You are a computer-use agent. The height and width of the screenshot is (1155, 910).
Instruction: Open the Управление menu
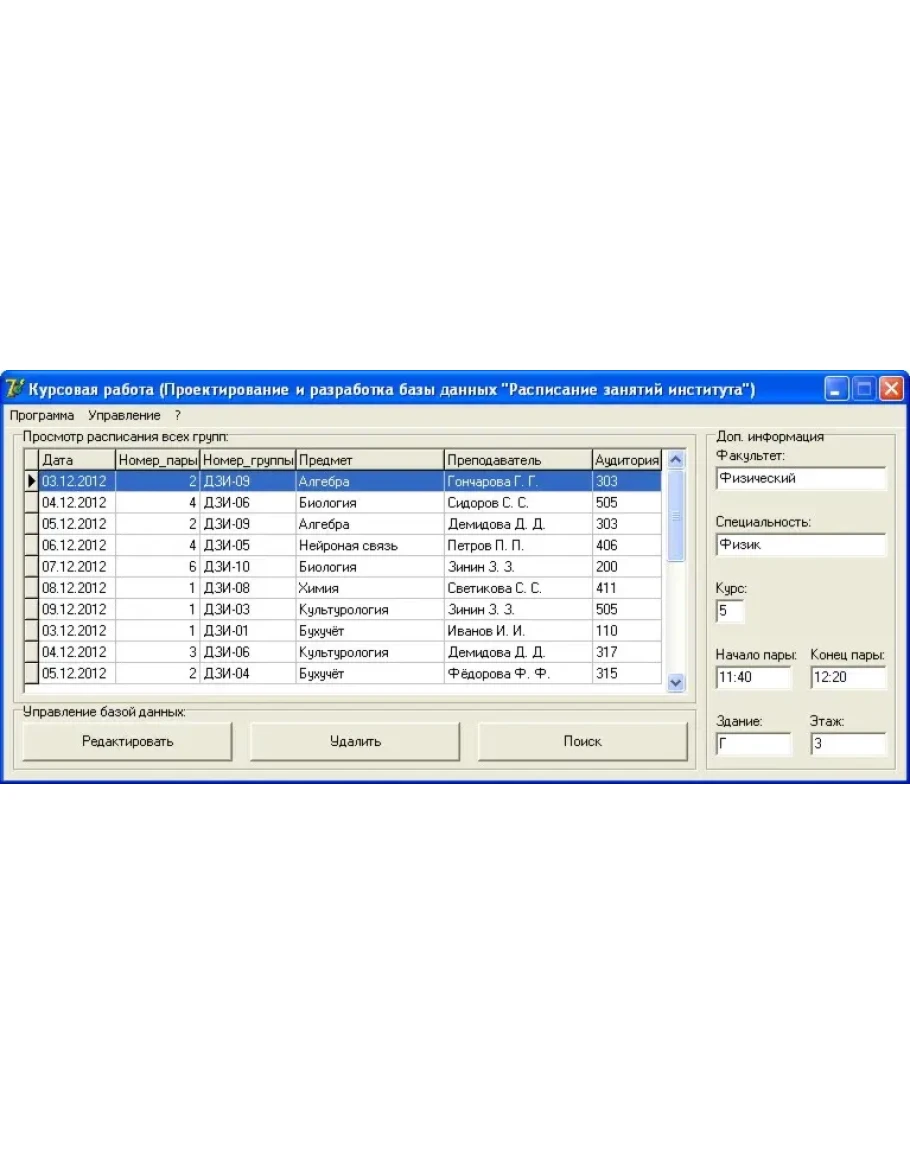pyautogui.click(x=124, y=415)
